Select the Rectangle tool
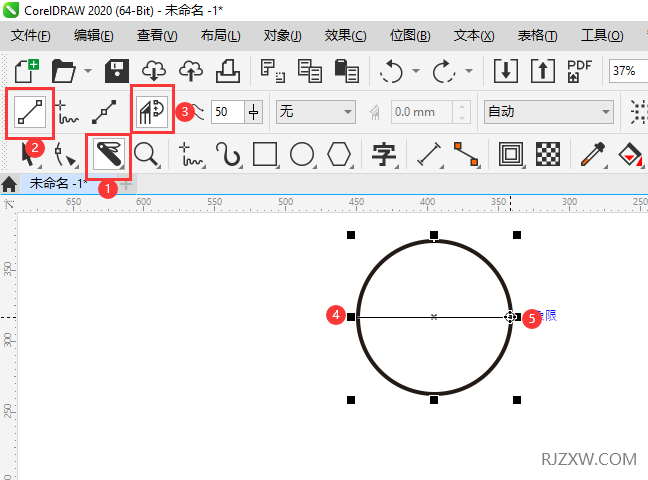 (x=265, y=155)
